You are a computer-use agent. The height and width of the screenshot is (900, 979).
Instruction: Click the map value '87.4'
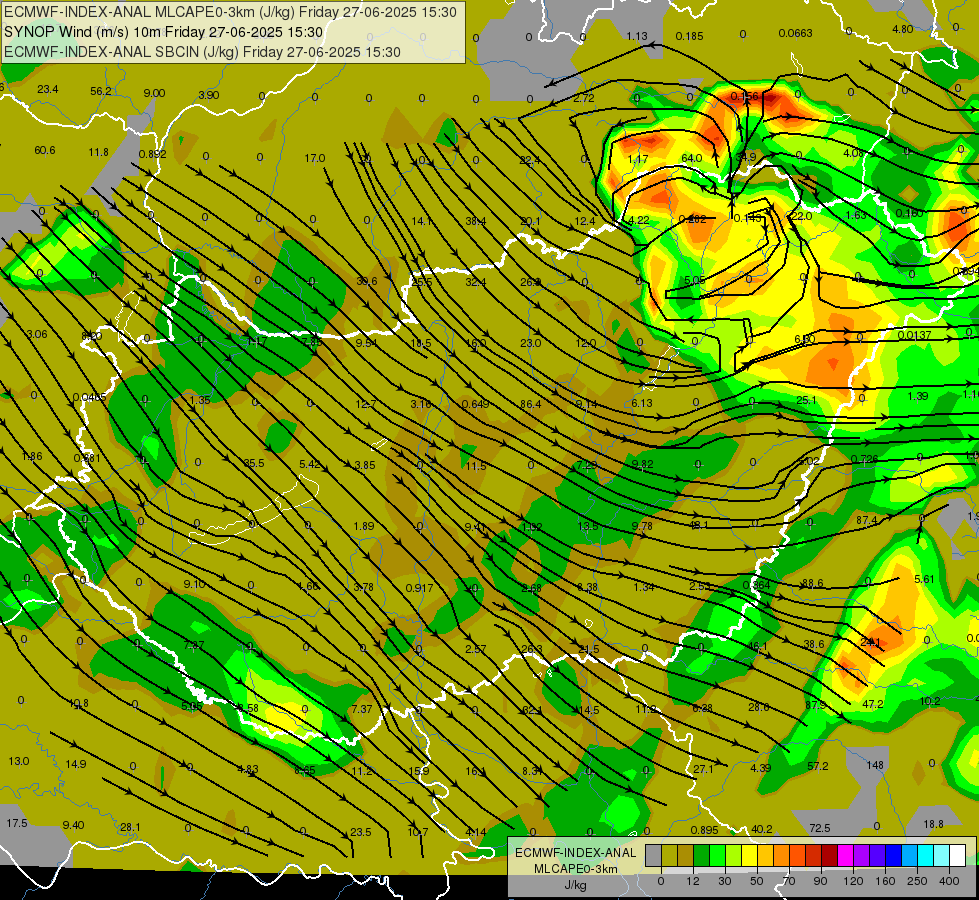(867, 520)
